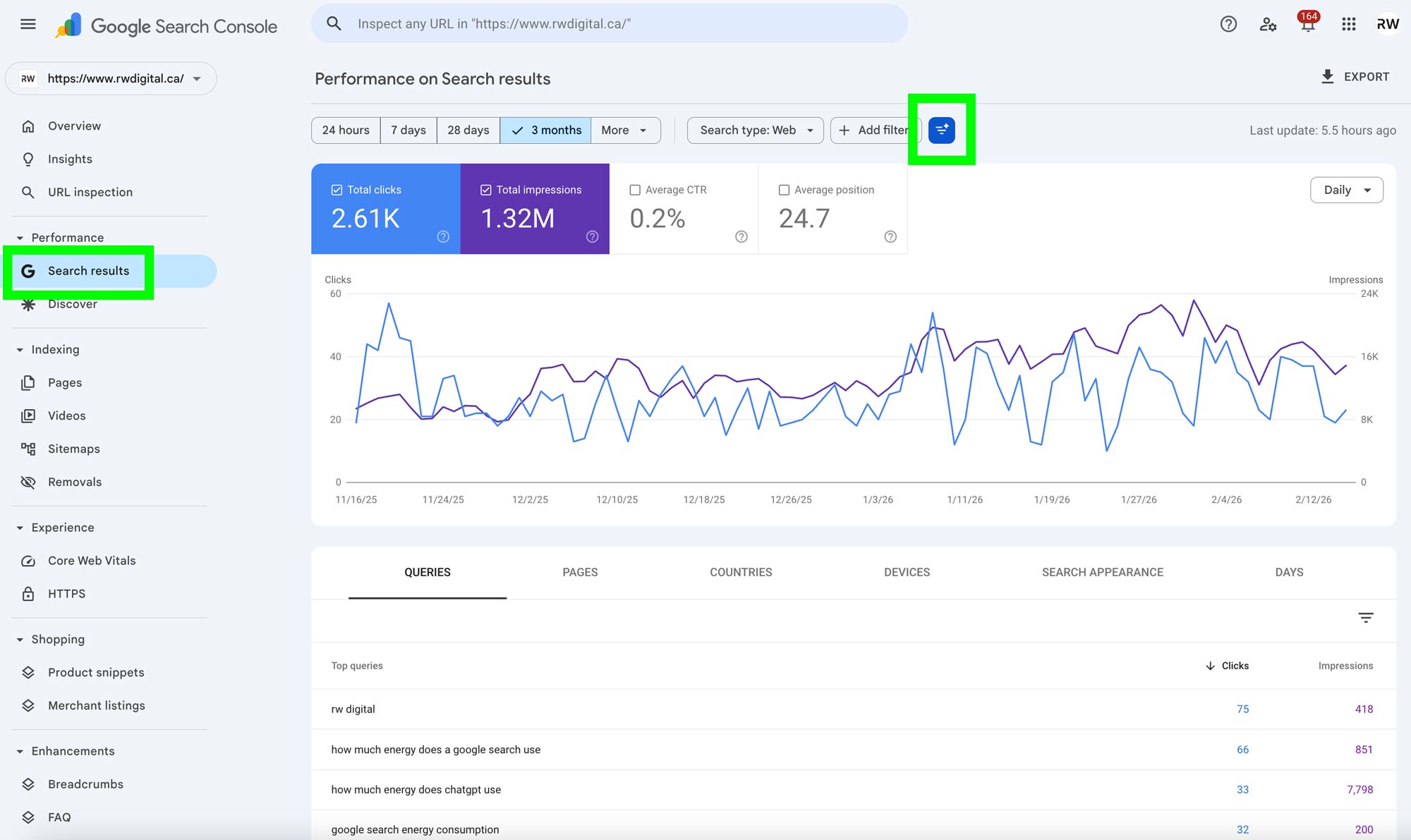Image resolution: width=1411 pixels, height=840 pixels.
Task: Open the main hamburger menu
Action: (x=28, y=25)
